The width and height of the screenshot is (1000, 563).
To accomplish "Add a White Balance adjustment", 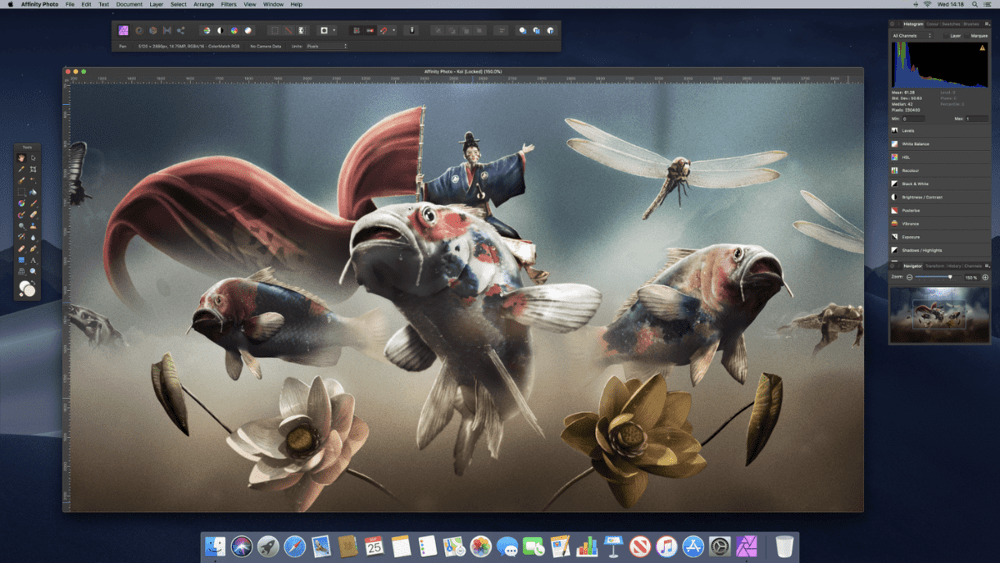I will (x=940, y=144).
